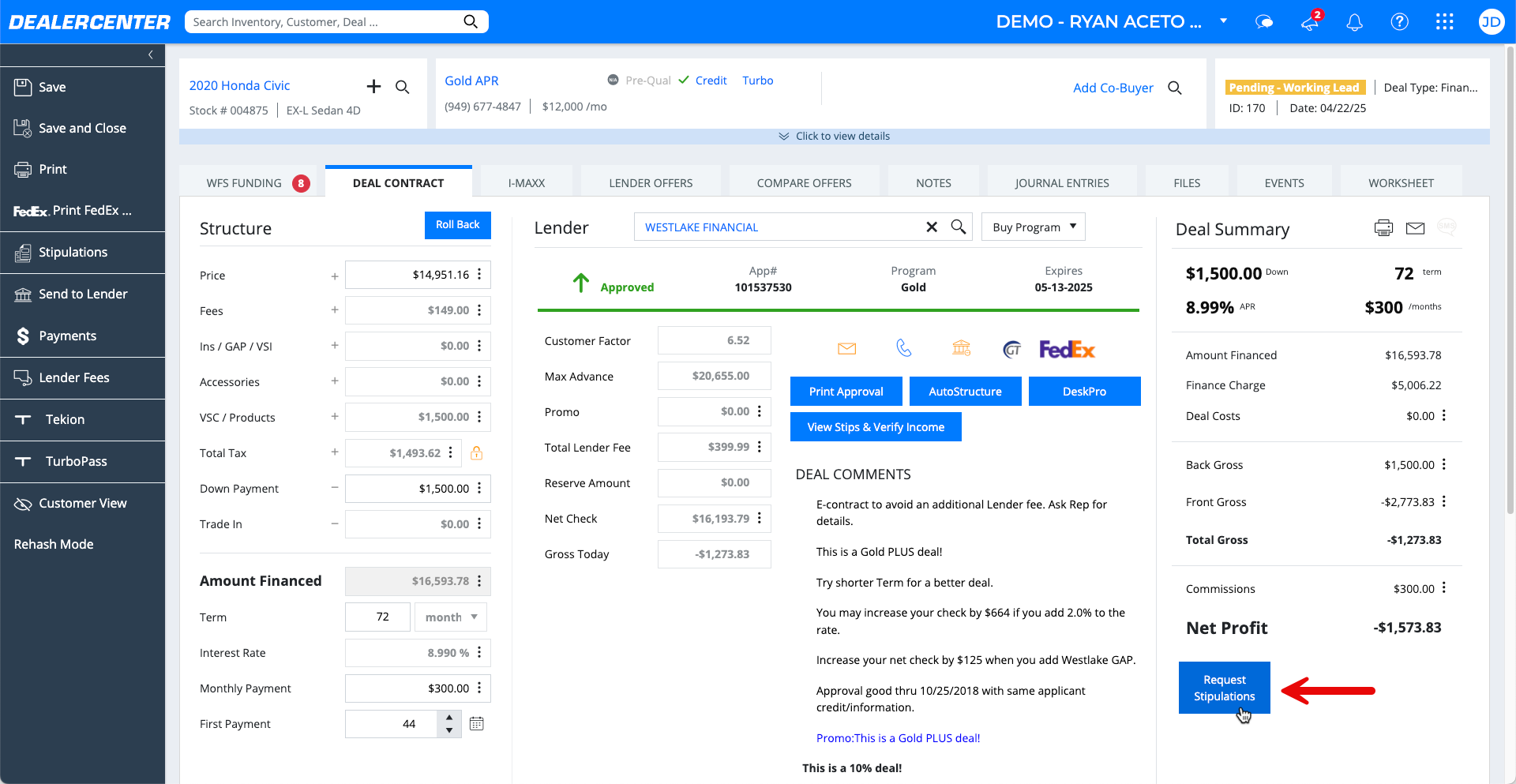Open the First Payment calendar icon
1516x784 pixels.
[x=476, y=723]
